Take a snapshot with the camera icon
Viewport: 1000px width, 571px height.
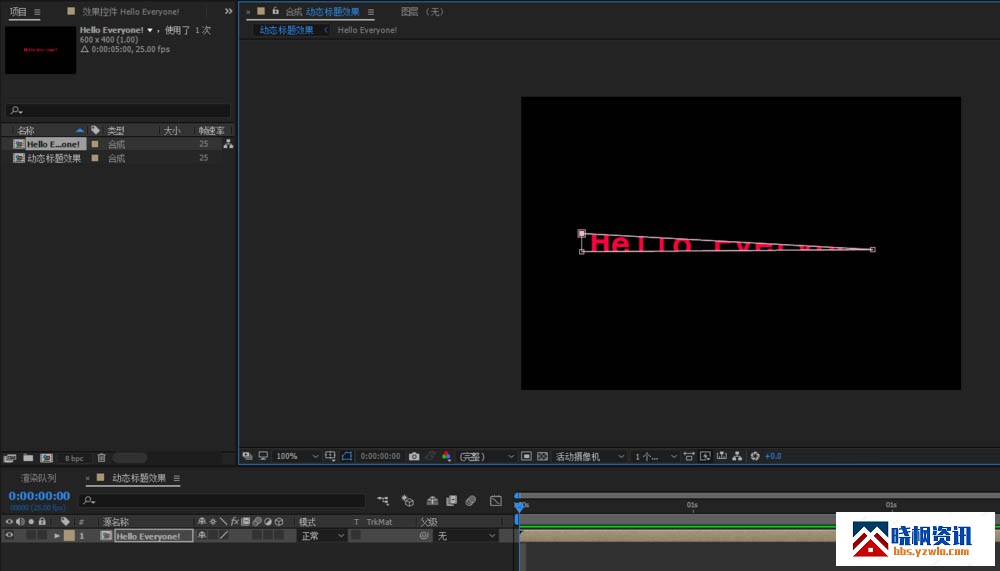pyautogui.click(x=415, y=456)
